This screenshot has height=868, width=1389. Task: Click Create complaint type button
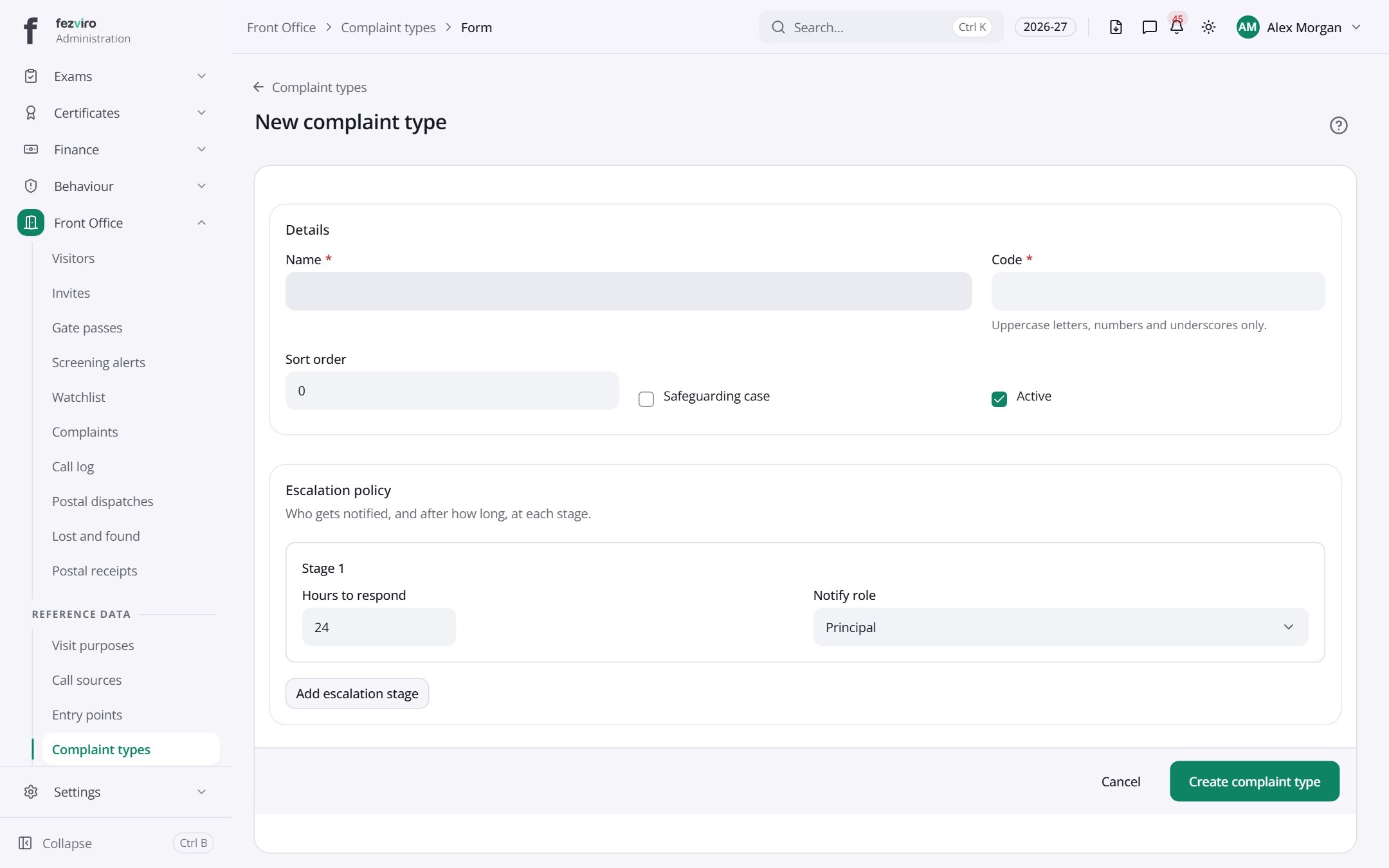pos(1254,781)
